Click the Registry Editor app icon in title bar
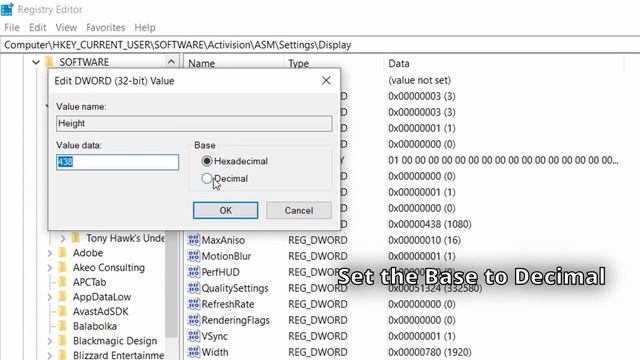Viewport: 640px width, 360px height. [x=7, y=9]
